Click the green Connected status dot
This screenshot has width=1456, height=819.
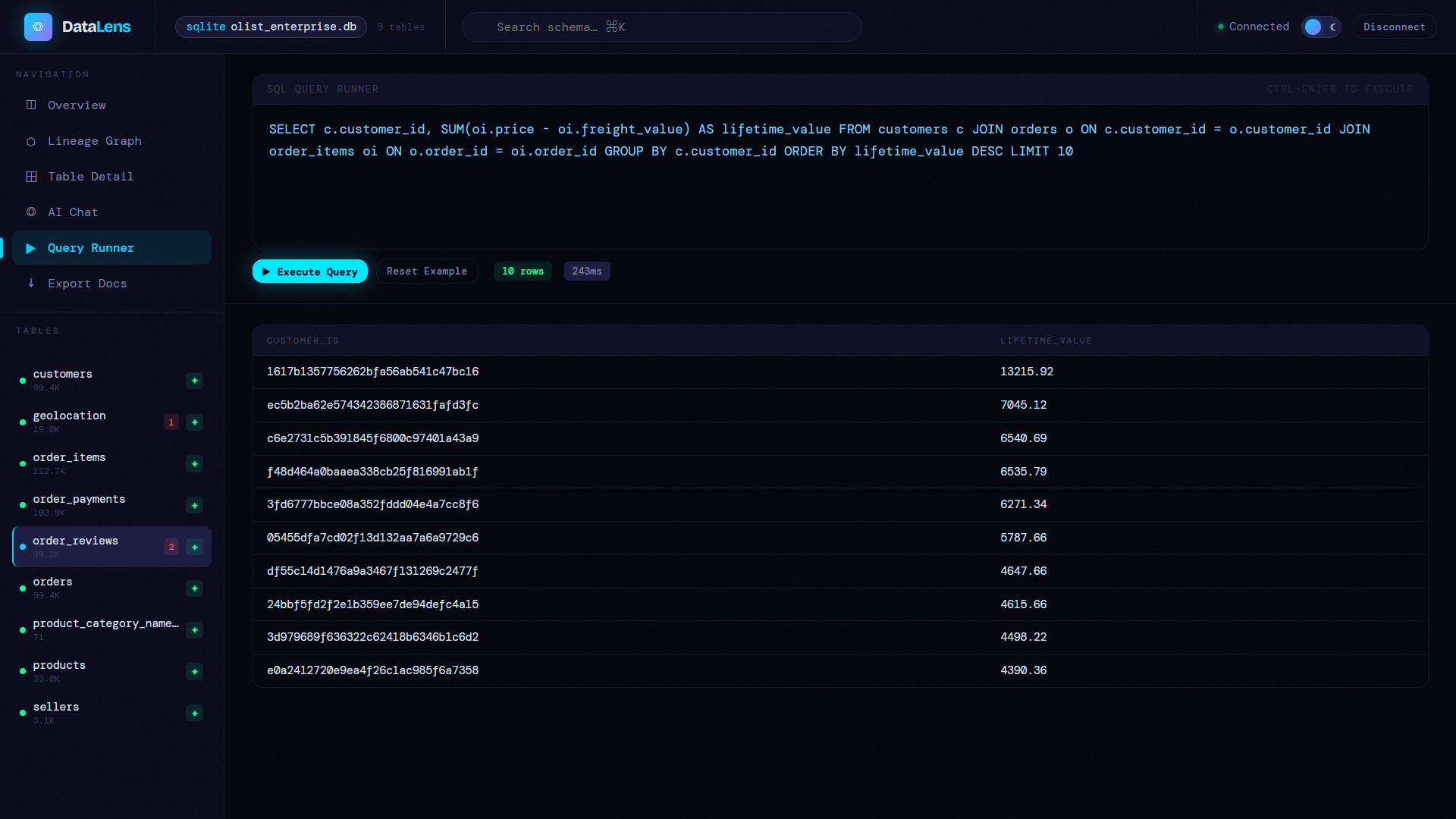coord(1221,27)
